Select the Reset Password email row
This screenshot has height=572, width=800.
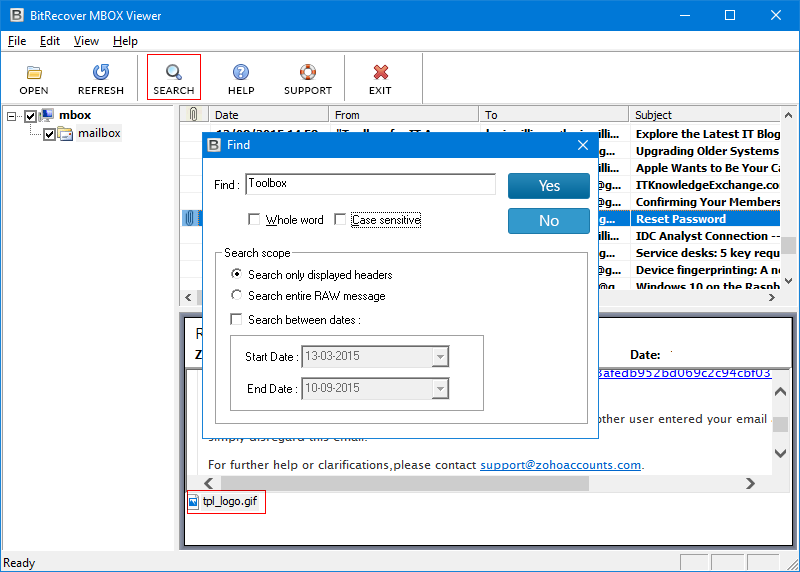(x=705, y=219)
